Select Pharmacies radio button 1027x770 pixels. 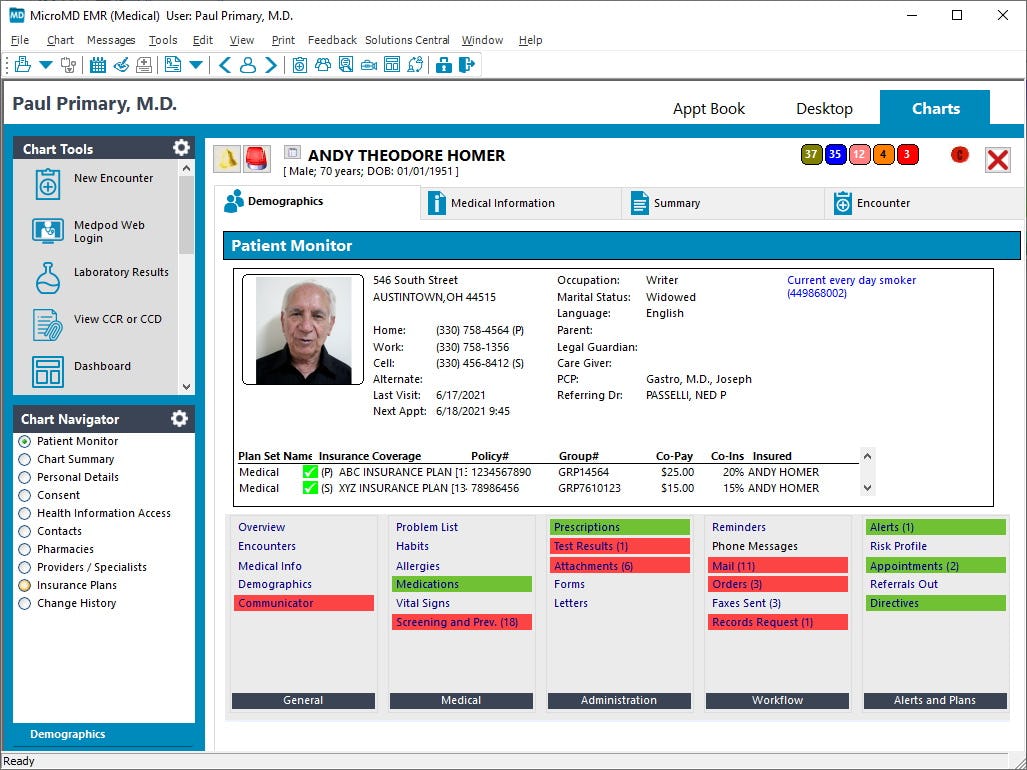(25, 549)
